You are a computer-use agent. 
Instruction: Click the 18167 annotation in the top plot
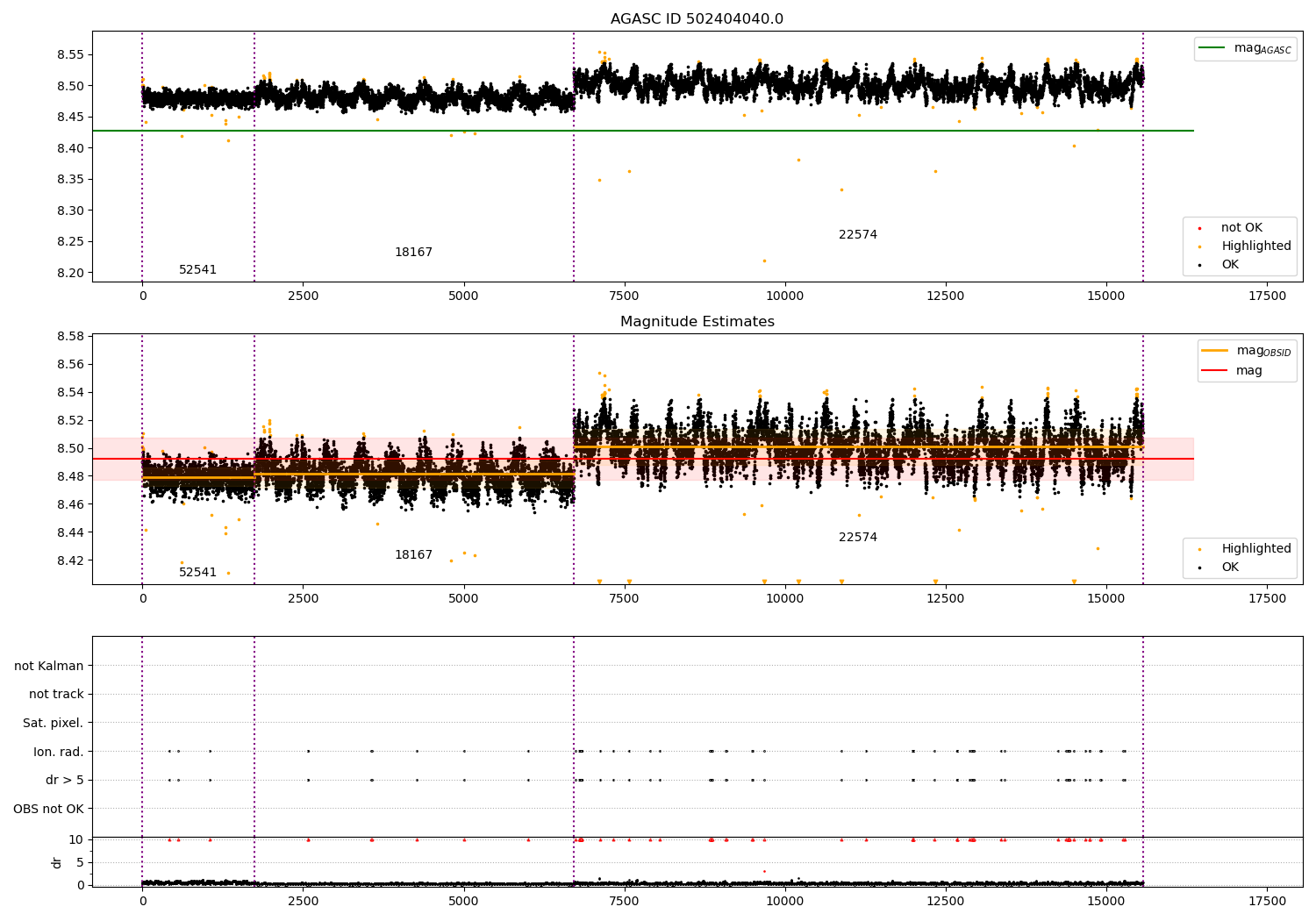[413, 253]
